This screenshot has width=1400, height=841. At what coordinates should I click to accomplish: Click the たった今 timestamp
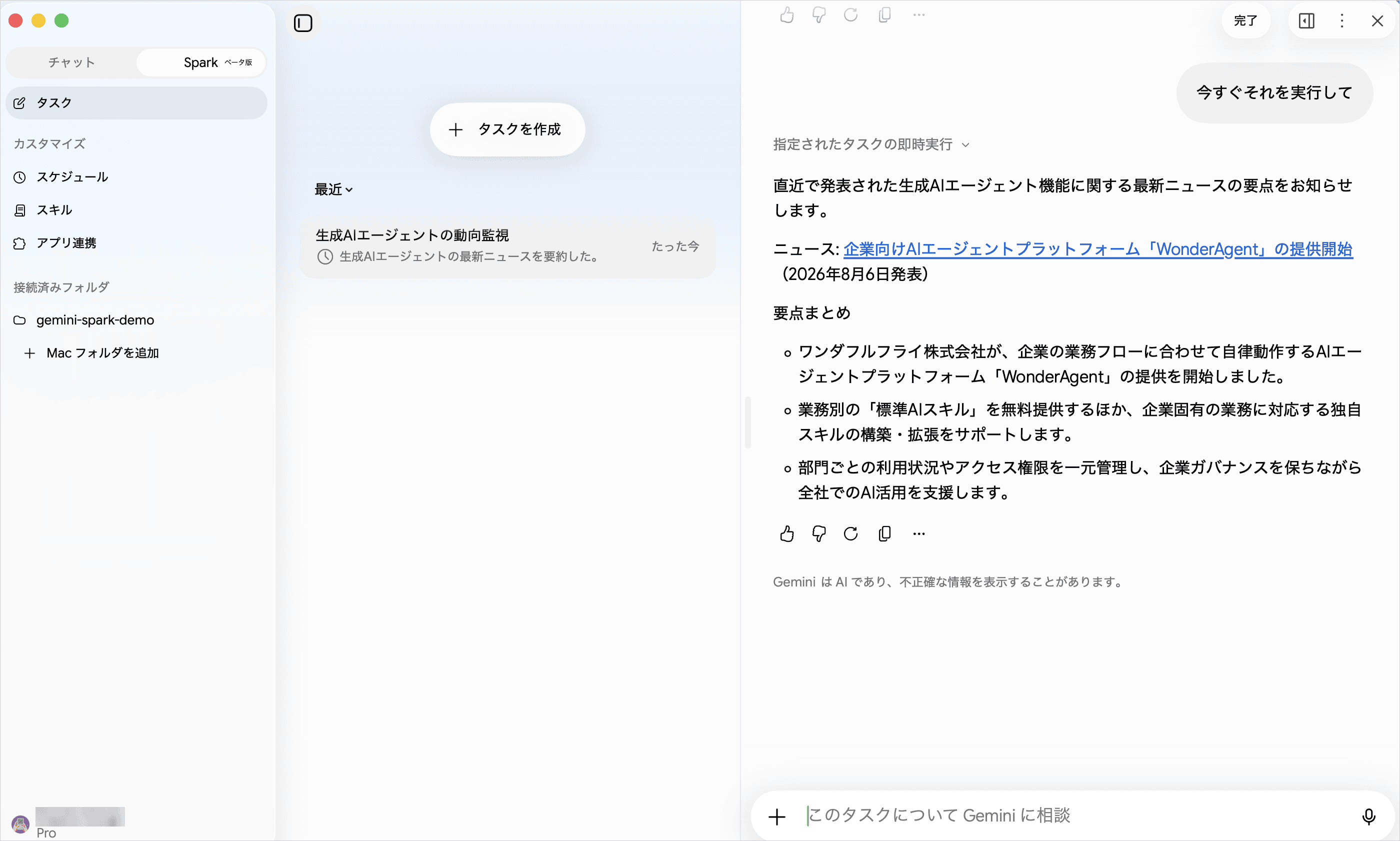[675, 246]
